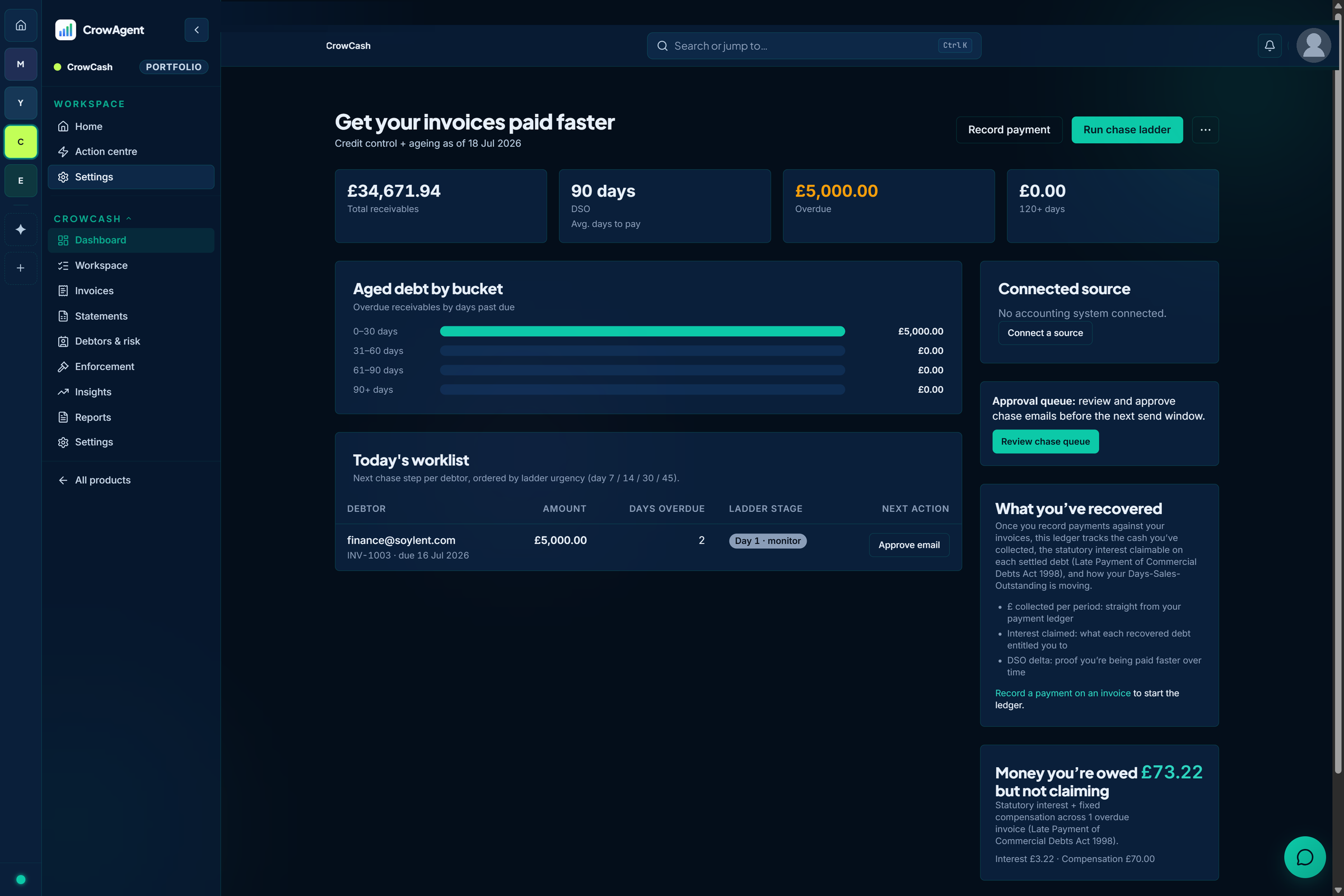Click the 90+ days empty bar
This screenshot has width=1344, height=896.
click(642, 390)
